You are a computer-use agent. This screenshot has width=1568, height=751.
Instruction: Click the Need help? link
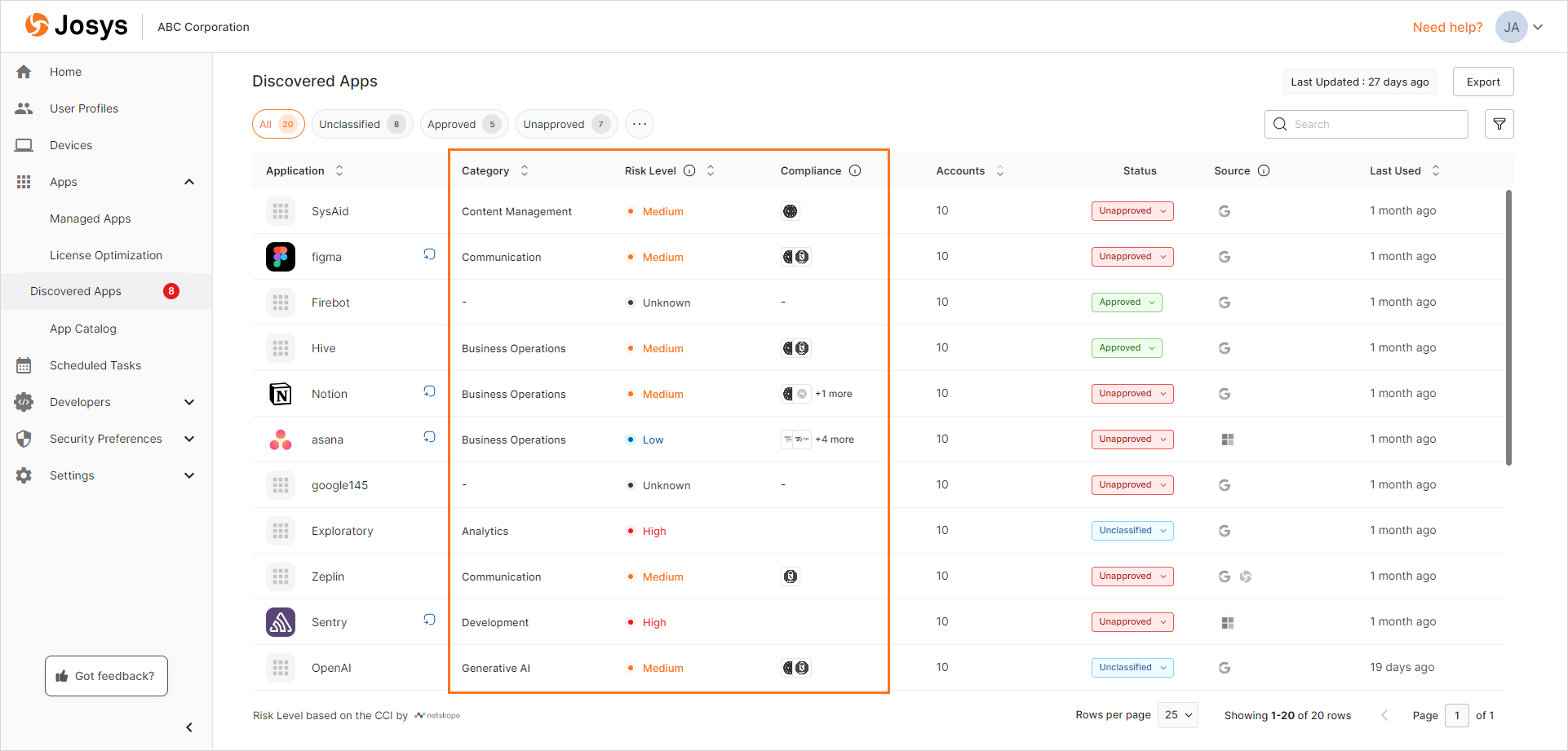(x=1447, y=27)
